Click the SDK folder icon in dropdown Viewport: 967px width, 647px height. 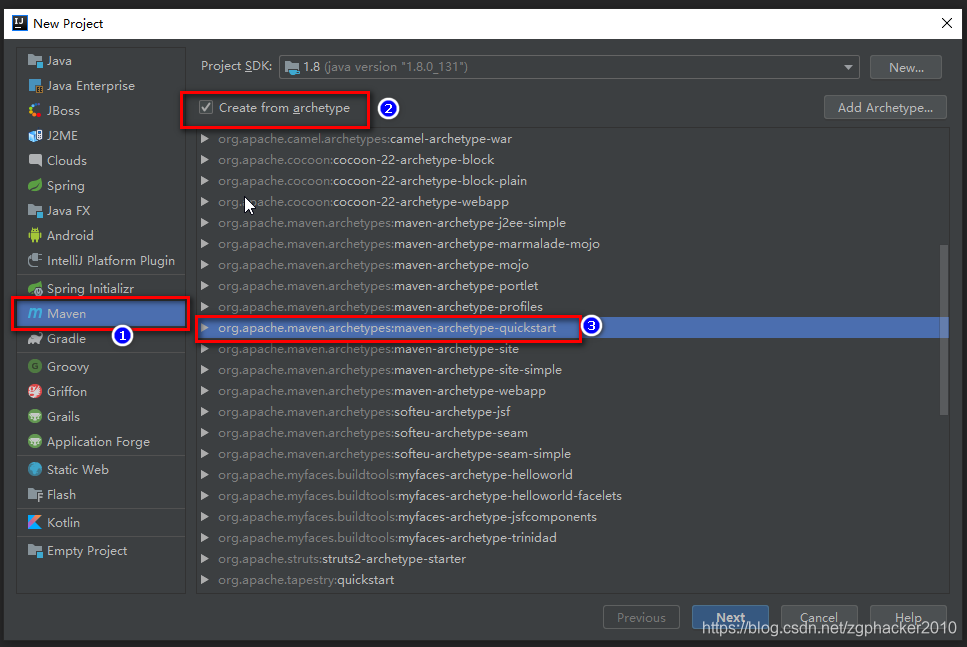click(x=292, y=67)
